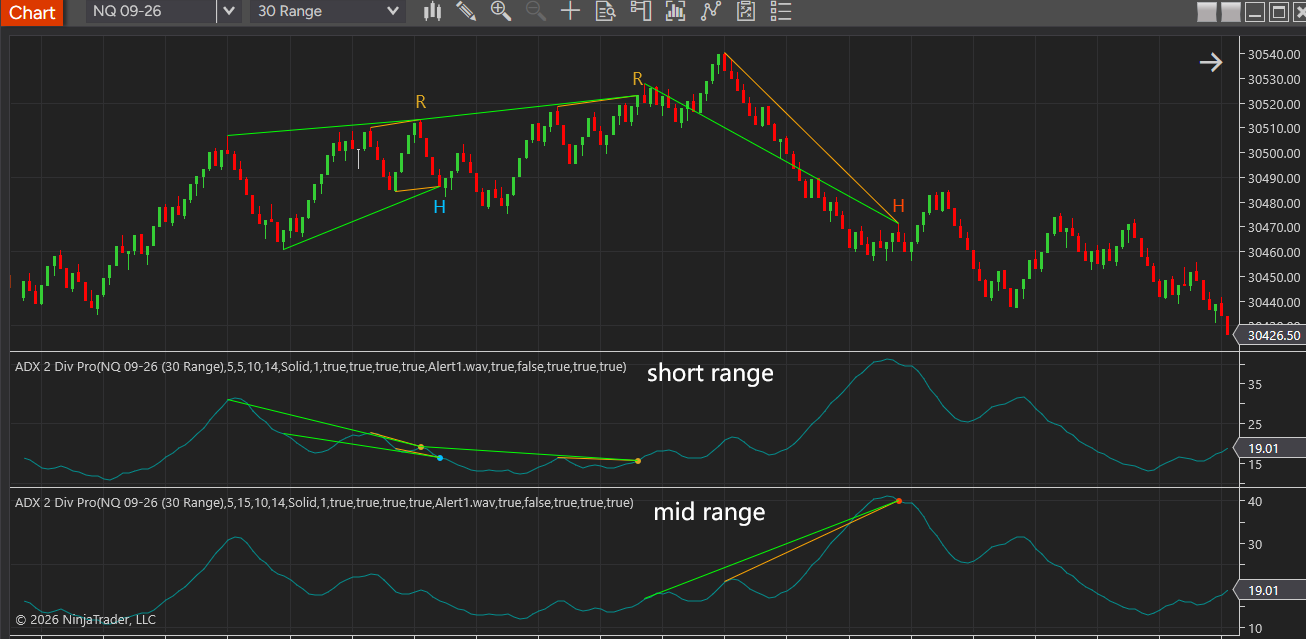Toggle the crosshair cursor tool

[570, 11]
